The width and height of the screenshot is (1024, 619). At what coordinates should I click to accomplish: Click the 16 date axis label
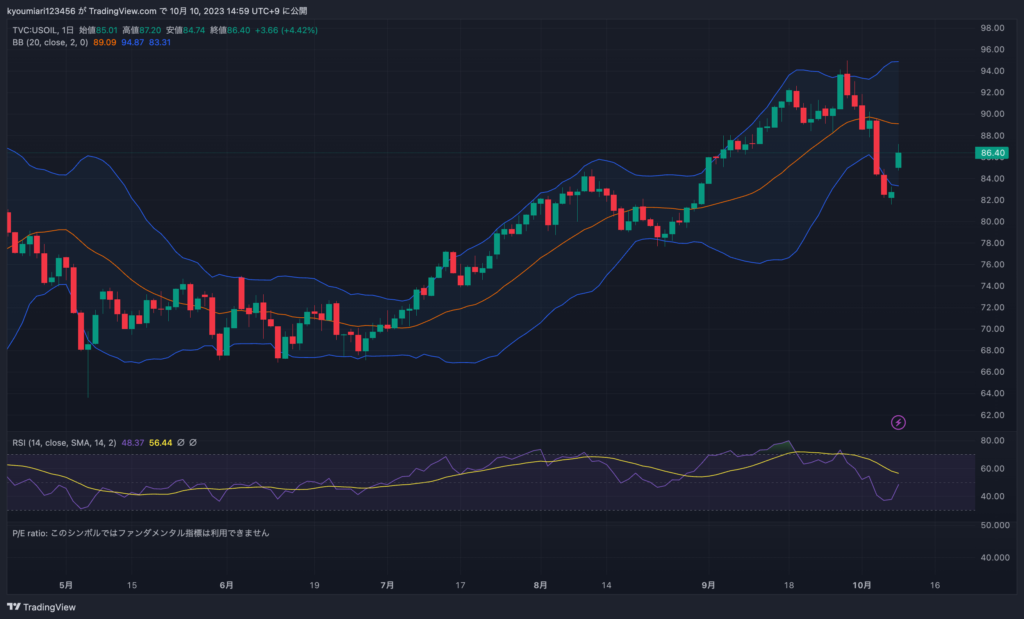pyautogui.click(x=935, y=585)
